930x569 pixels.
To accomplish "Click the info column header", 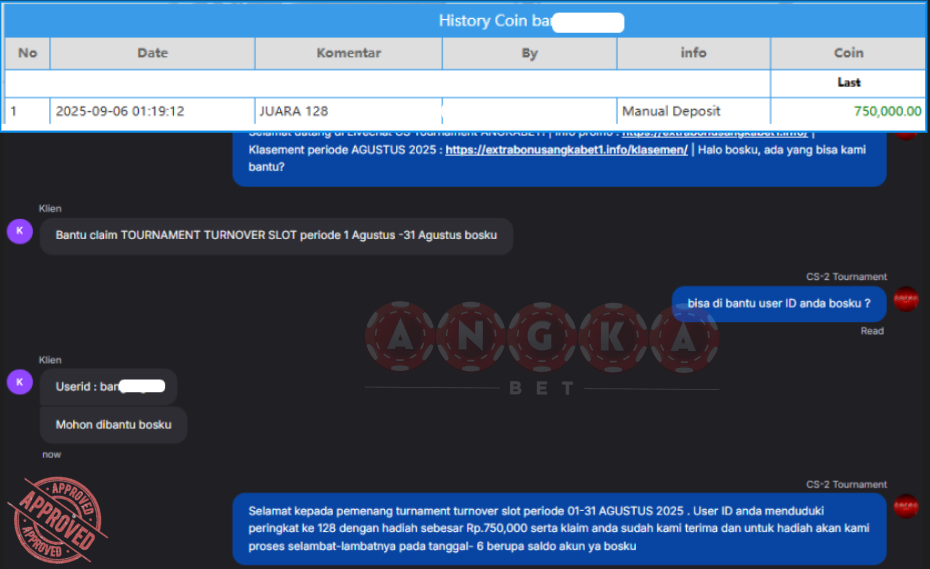I will click(693, 53).
